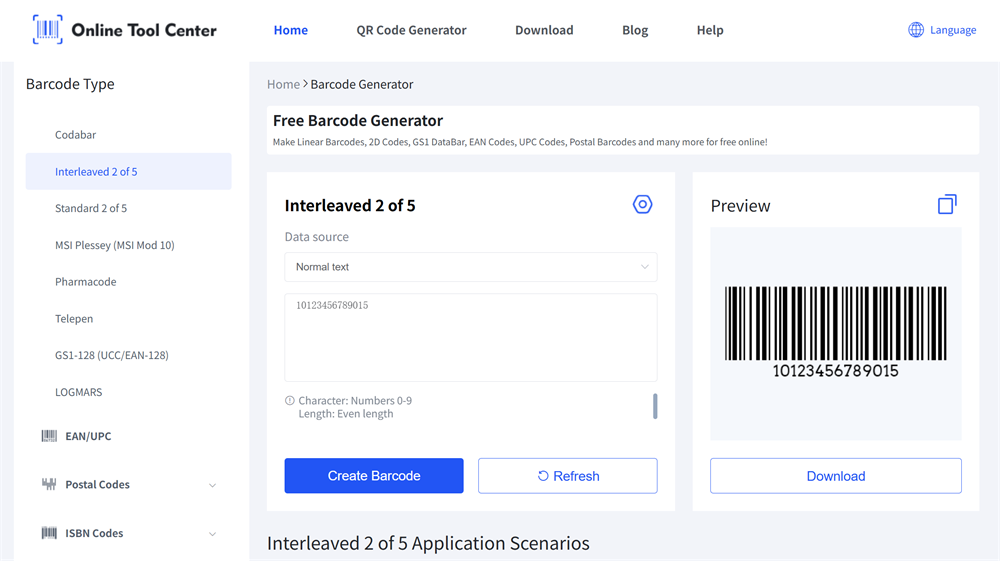Open the QR Code Generator menu
This screenshot has height=561, width=1000.
pos(411,30)
